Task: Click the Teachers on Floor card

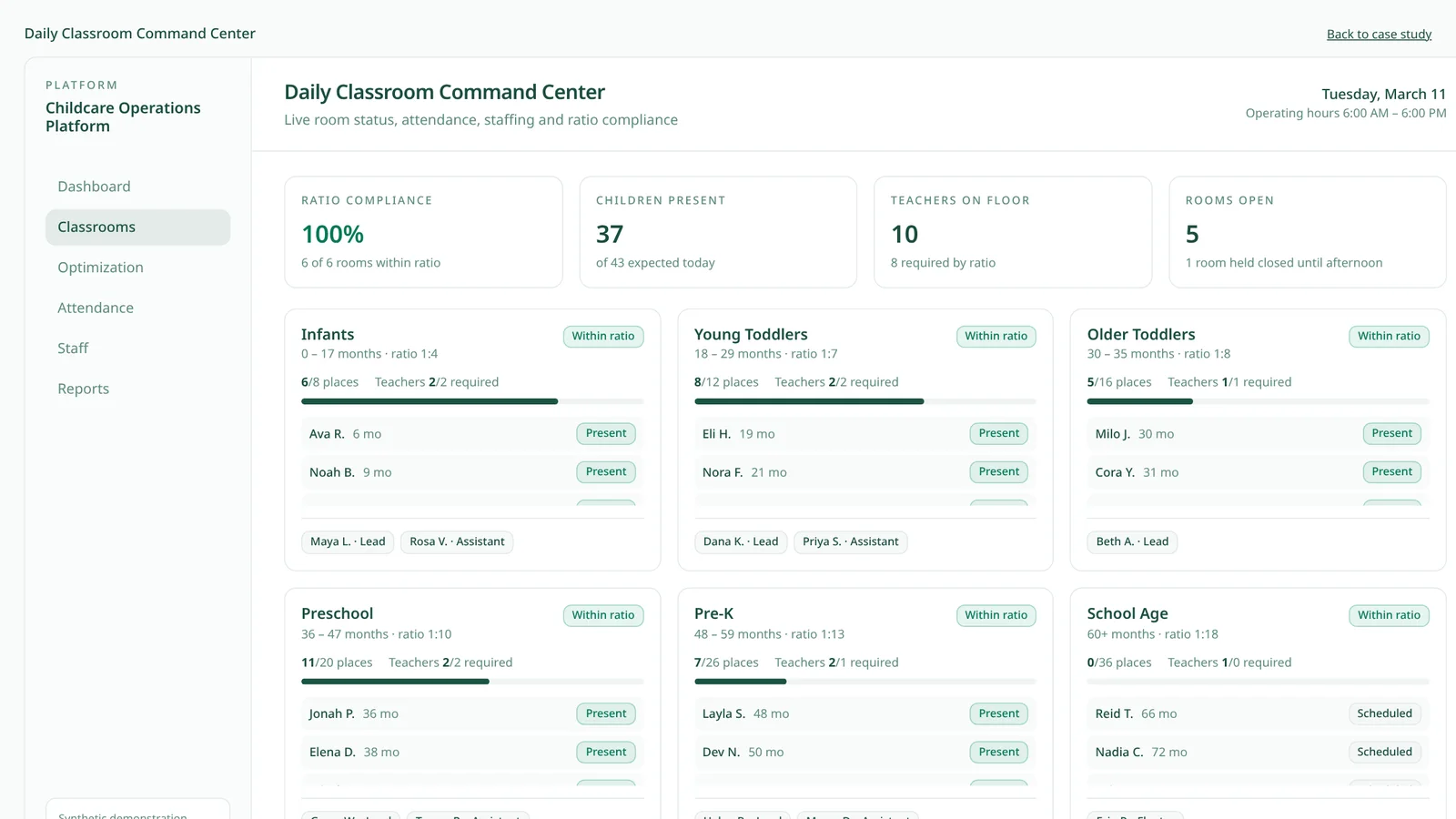Action: (x=1013, y=232)
